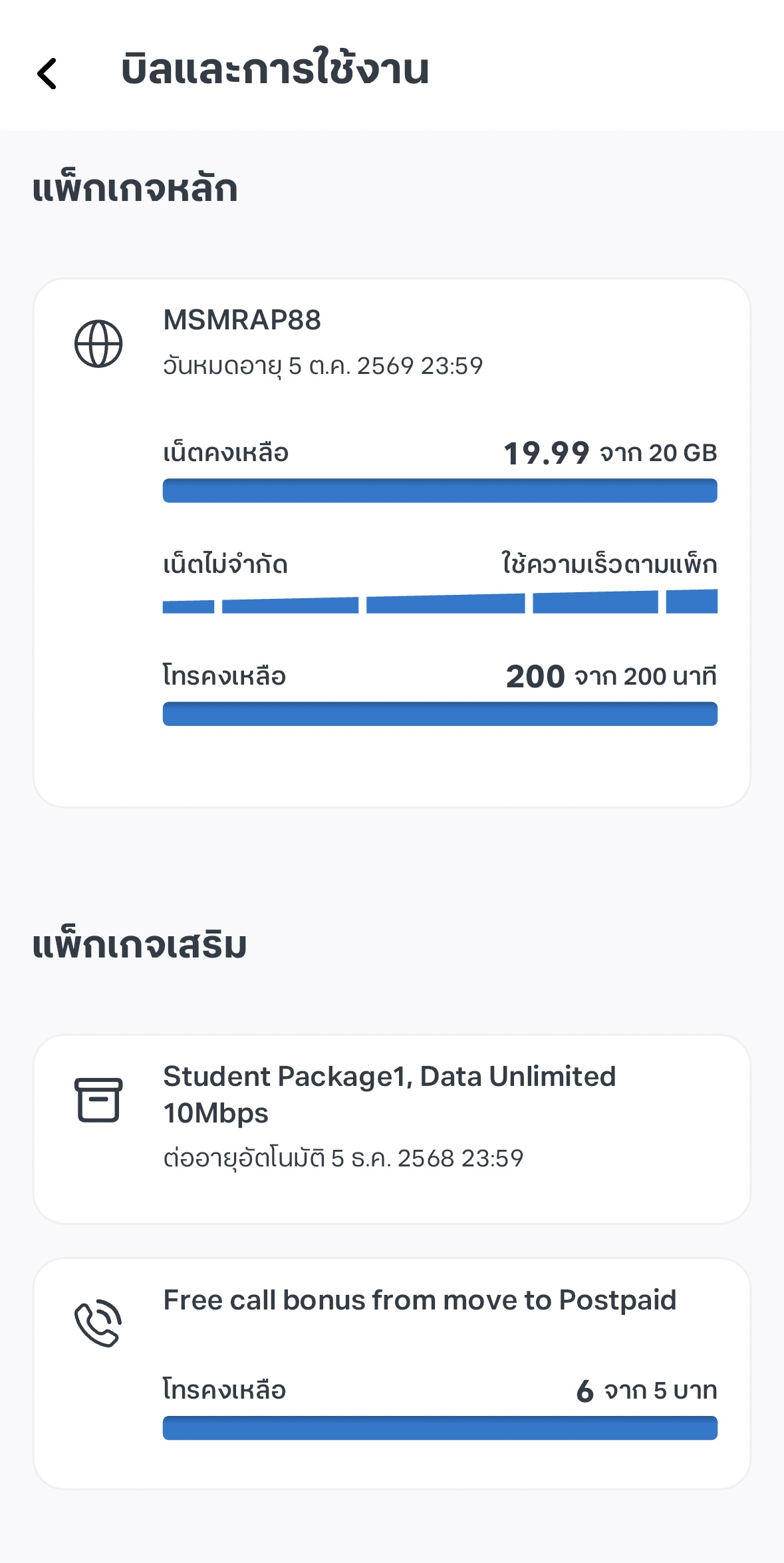
Task: Tap the บิลและการใช้งาน page title
Action: pos(275,70)
